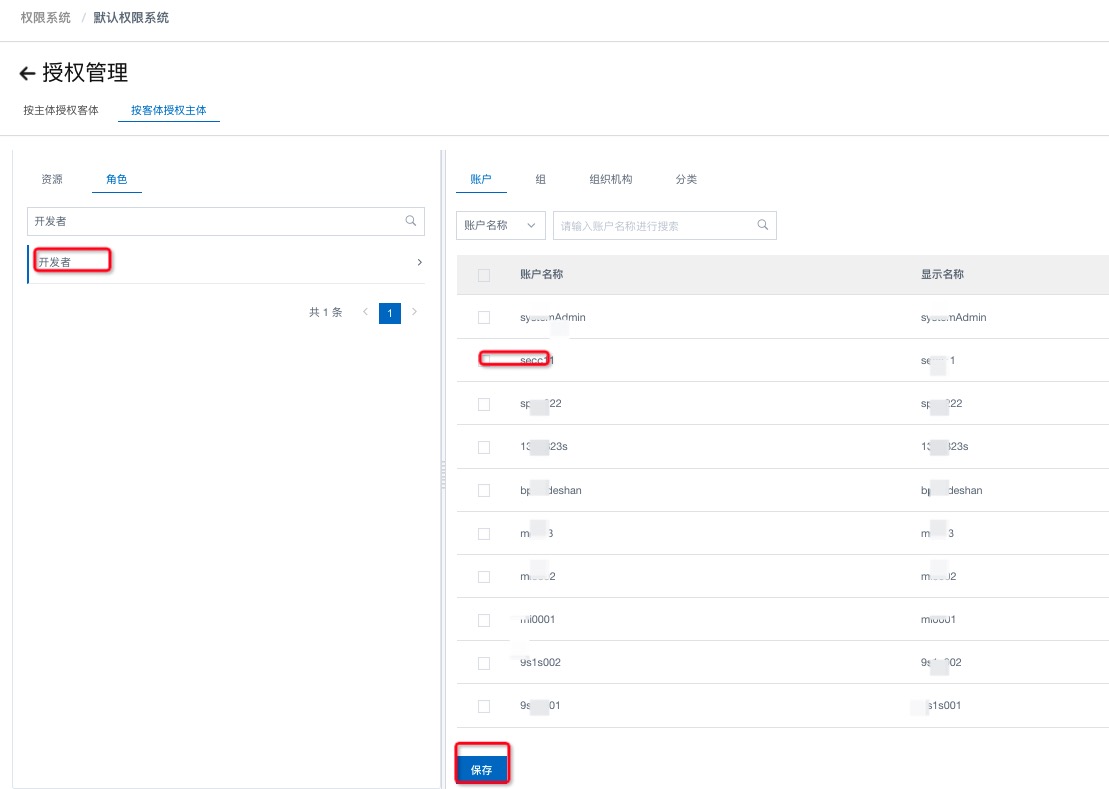This screenshot has height=789, width=1109.
Task: Expand the 开发者 role with right chevron
Action: pos(419,262)
